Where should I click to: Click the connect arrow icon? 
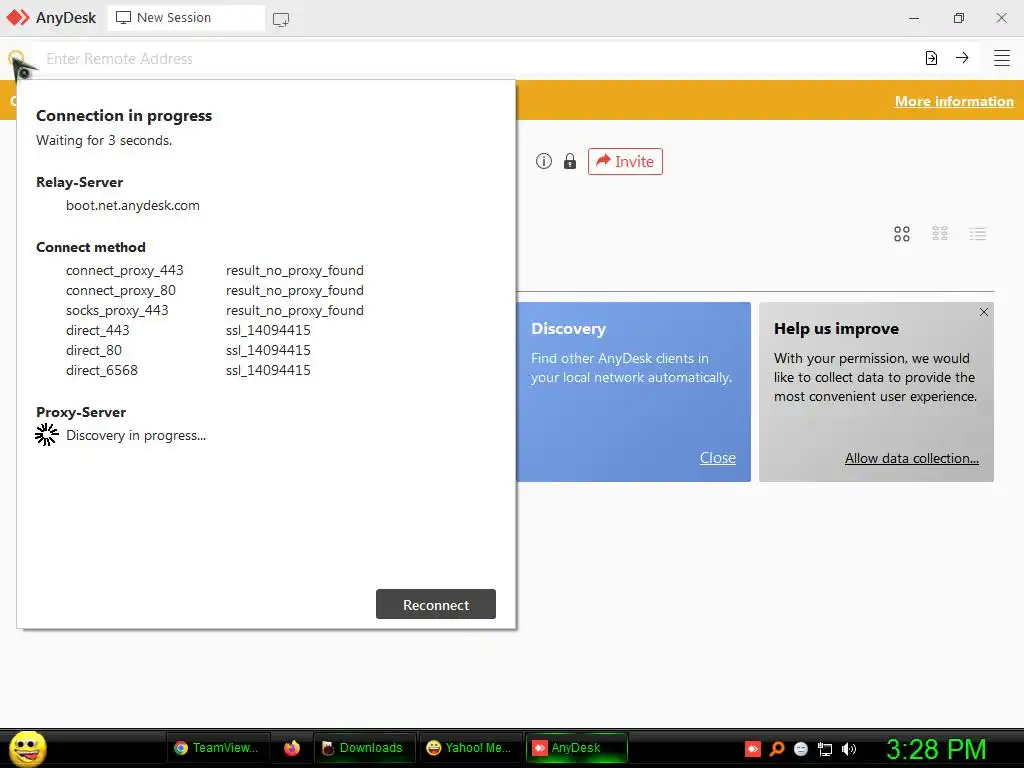coord(962,57)
